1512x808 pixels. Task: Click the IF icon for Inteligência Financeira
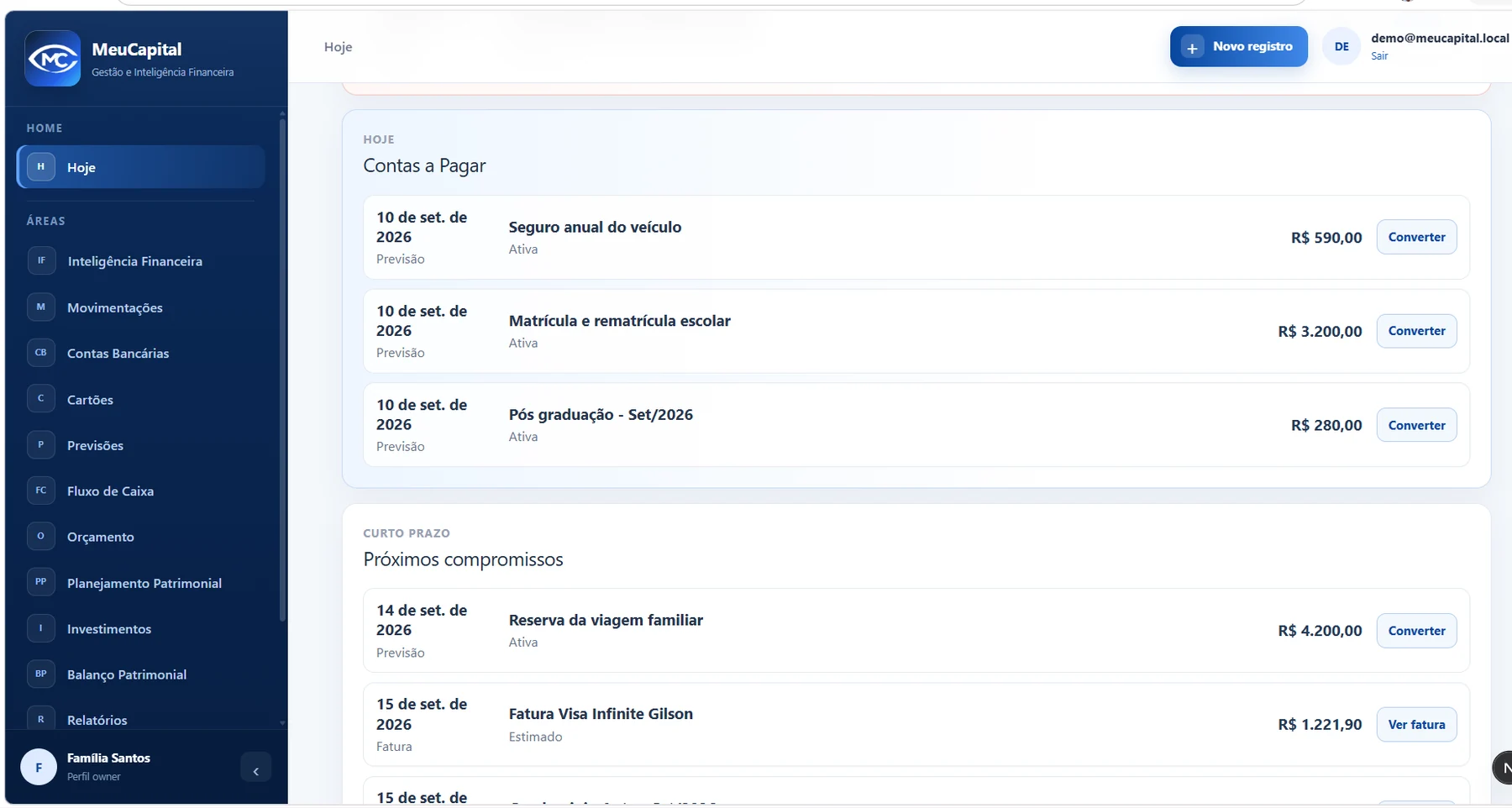(x=40, y=260)
